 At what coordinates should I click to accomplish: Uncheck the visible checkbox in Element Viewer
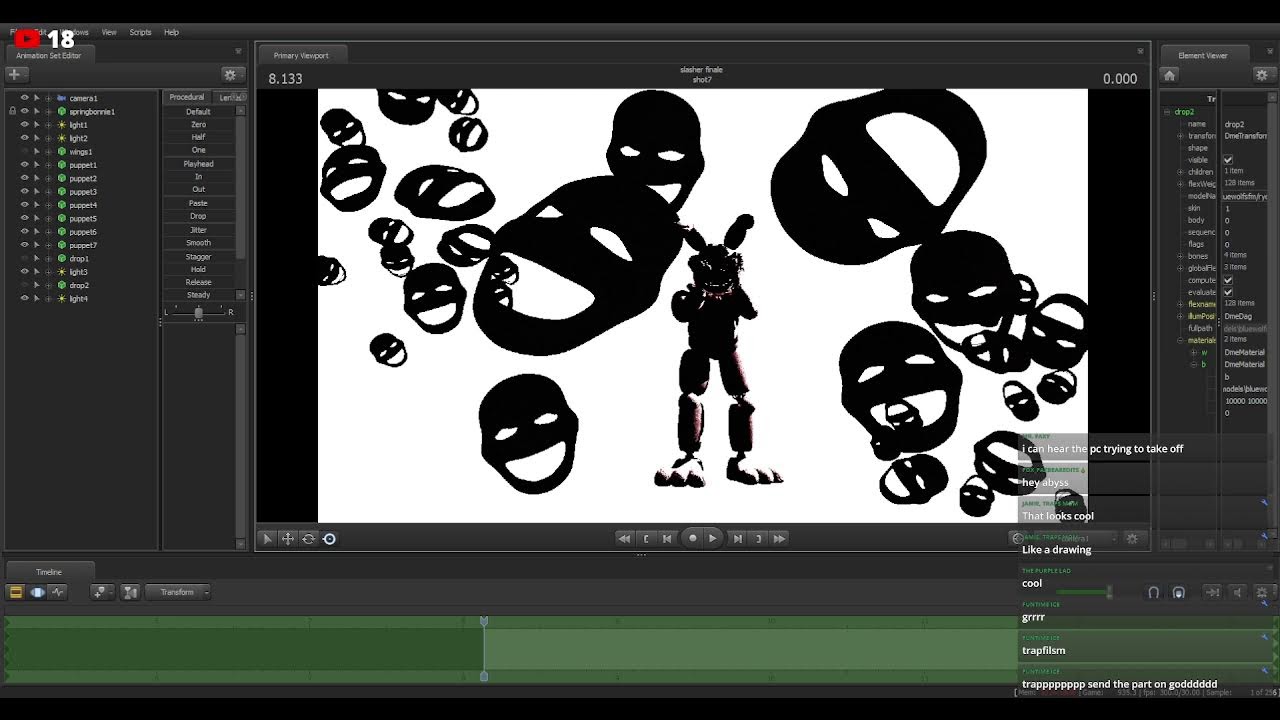click(1228, 160)
